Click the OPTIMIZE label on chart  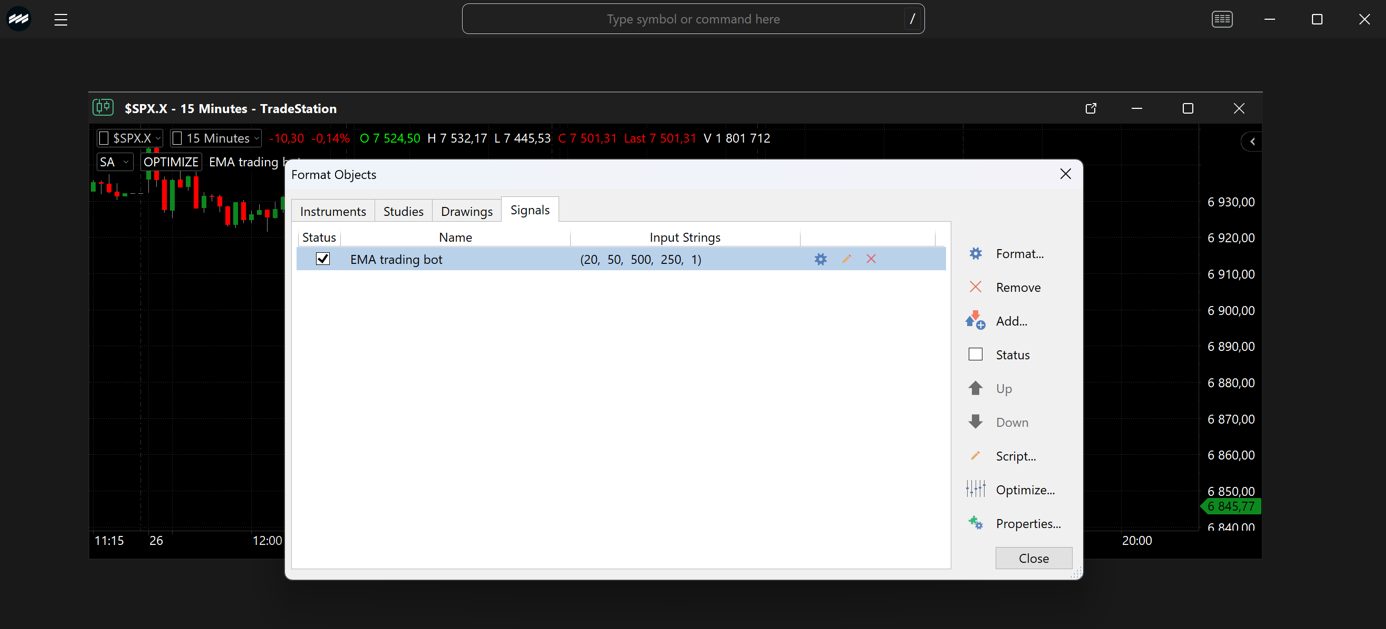[x=171, y=162]
